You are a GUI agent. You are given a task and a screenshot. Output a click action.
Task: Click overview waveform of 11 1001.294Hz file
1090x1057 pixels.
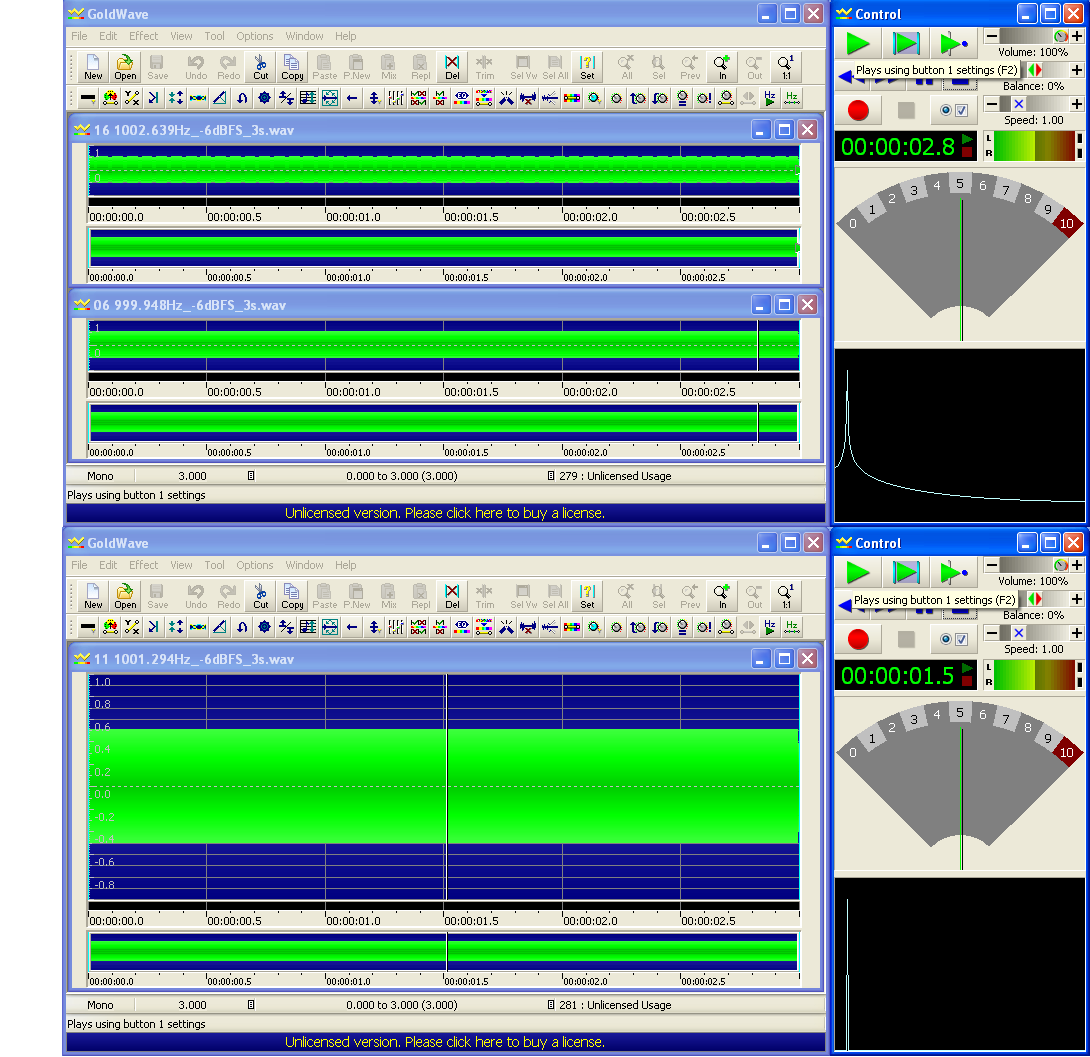coord(444,951)
